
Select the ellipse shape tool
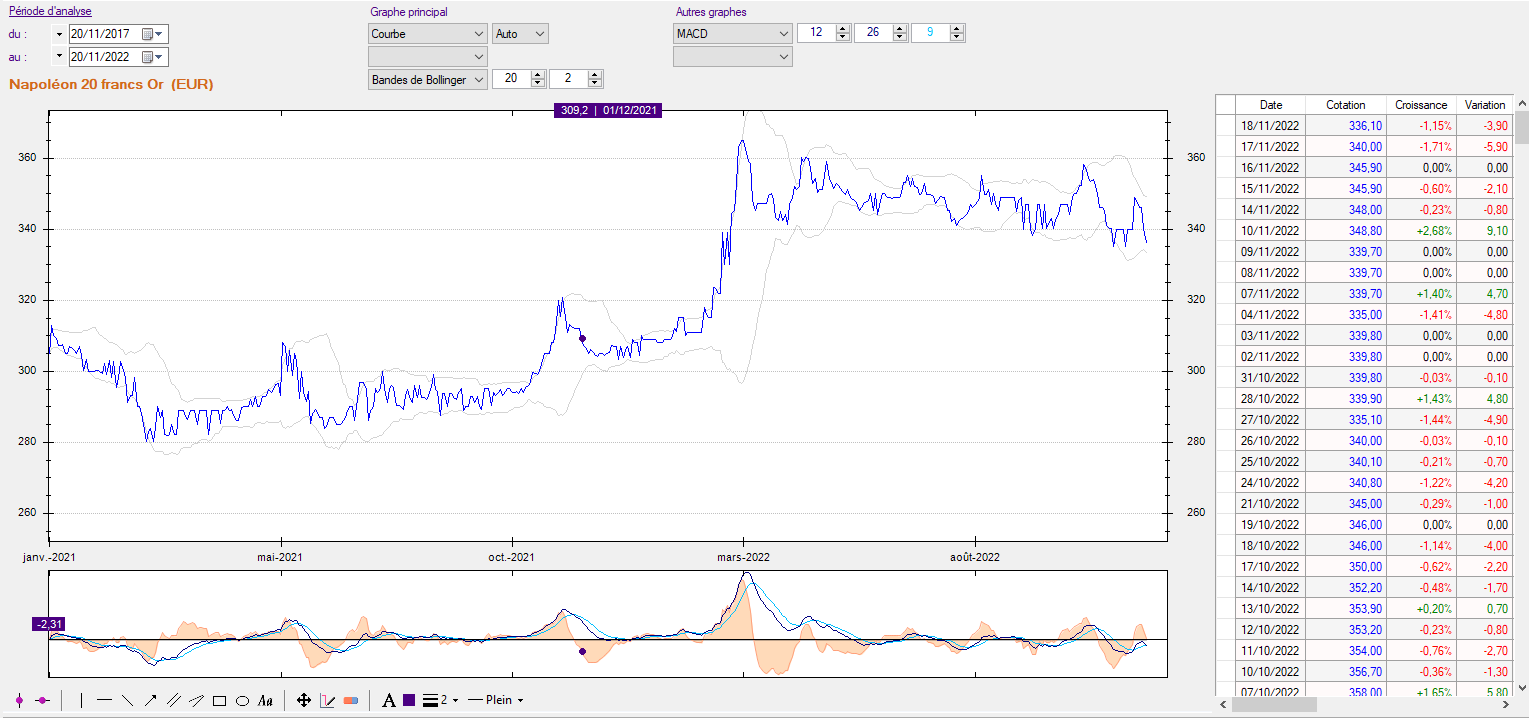242,700
